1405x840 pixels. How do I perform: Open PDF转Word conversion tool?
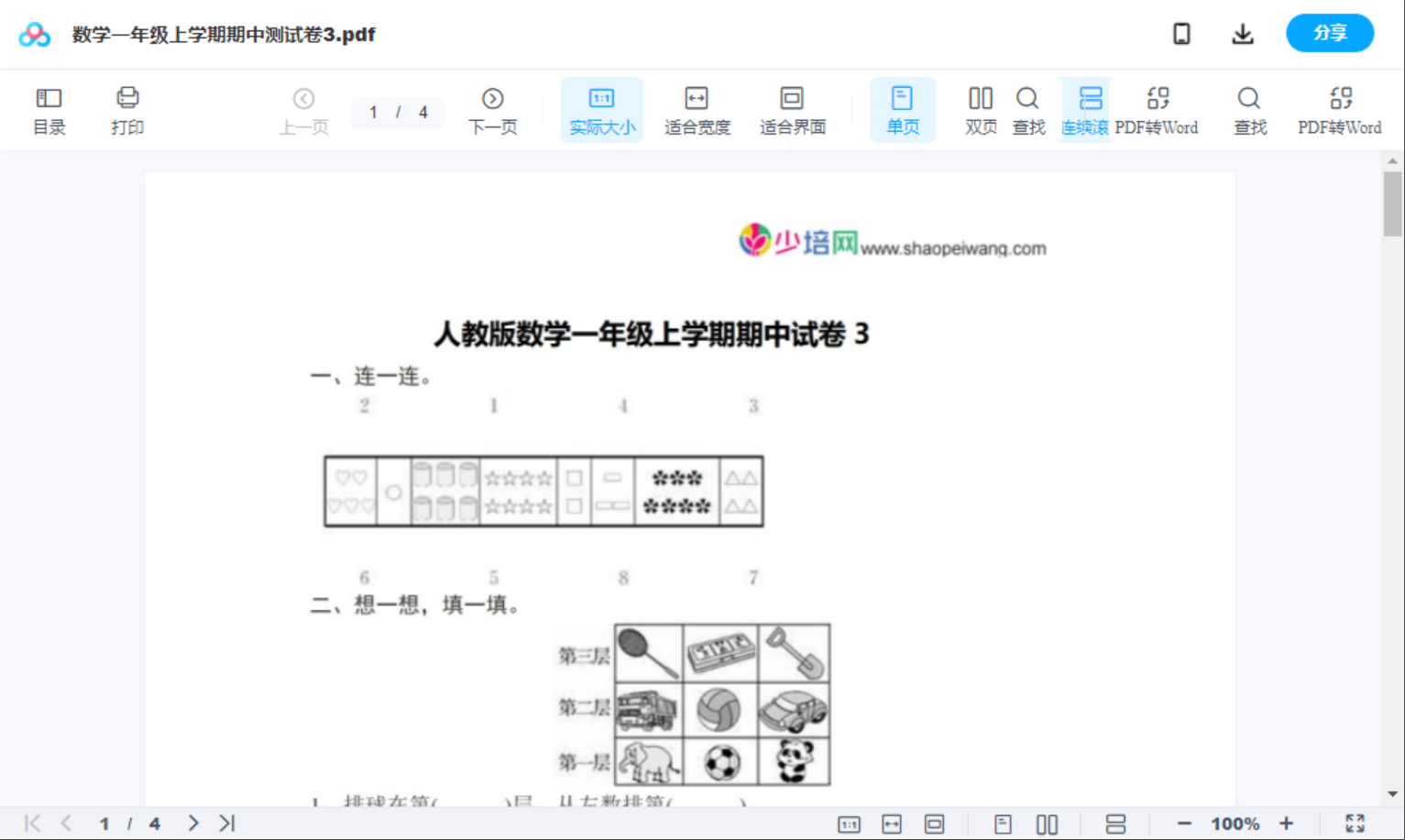[x=1158, y=109]
